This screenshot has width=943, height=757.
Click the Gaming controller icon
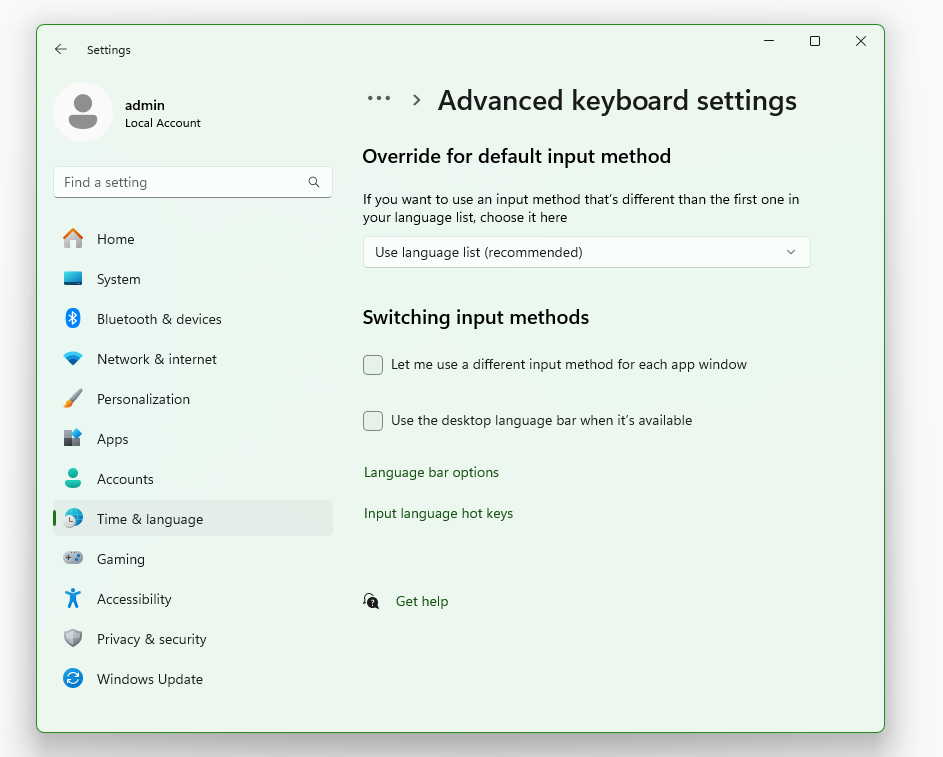(x=73, y=558)
